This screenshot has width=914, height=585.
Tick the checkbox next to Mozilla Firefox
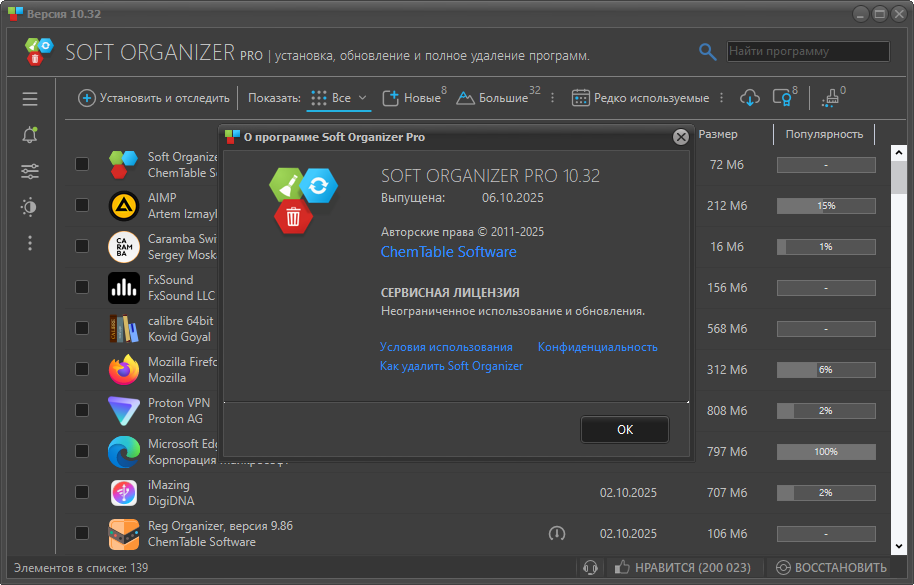82,369
